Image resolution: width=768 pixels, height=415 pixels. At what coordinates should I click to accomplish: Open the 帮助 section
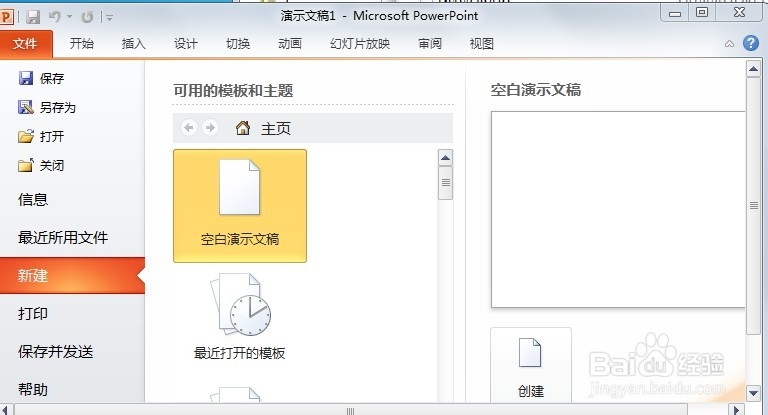pyautogui.click(x=33, y=390)
